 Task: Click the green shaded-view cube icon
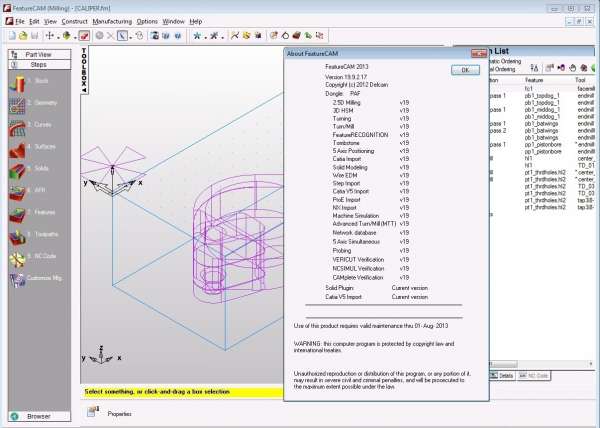coord(67,36)
